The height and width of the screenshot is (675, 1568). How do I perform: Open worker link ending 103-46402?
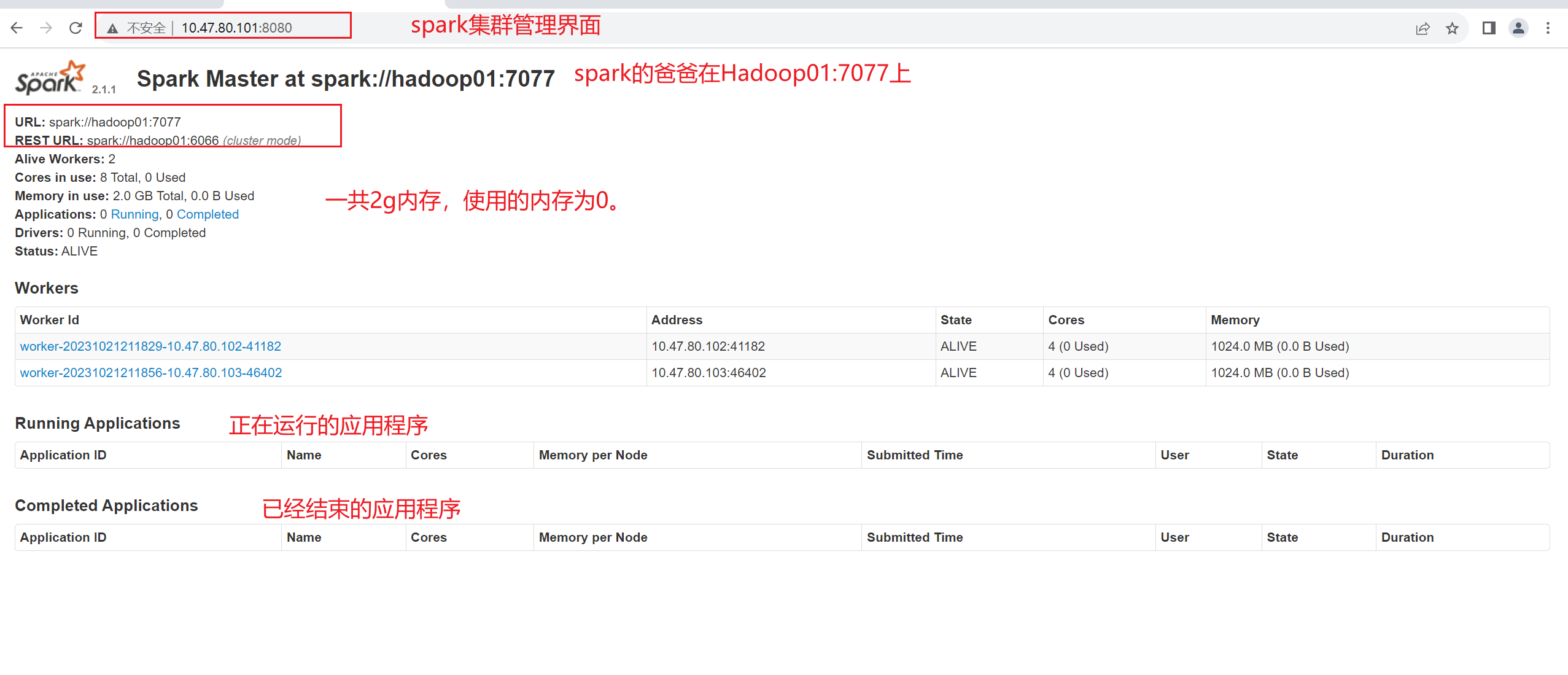[x=151, y=373]
